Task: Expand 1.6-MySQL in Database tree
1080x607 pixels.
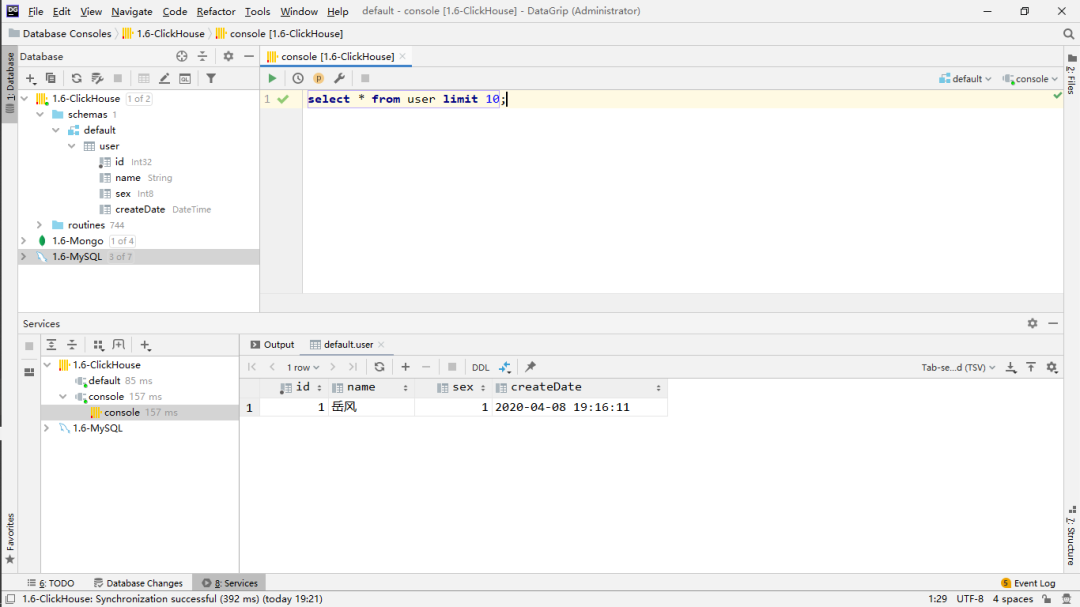Action: click(x=24, y=257)
